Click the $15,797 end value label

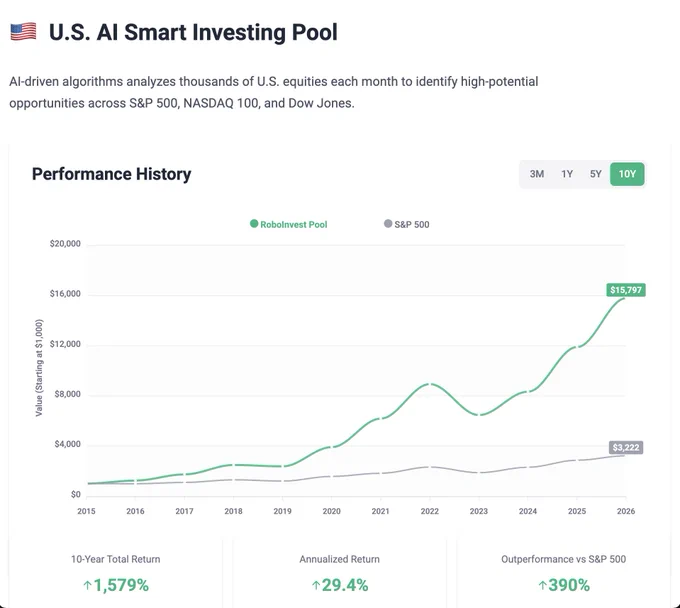click(626, 290)
